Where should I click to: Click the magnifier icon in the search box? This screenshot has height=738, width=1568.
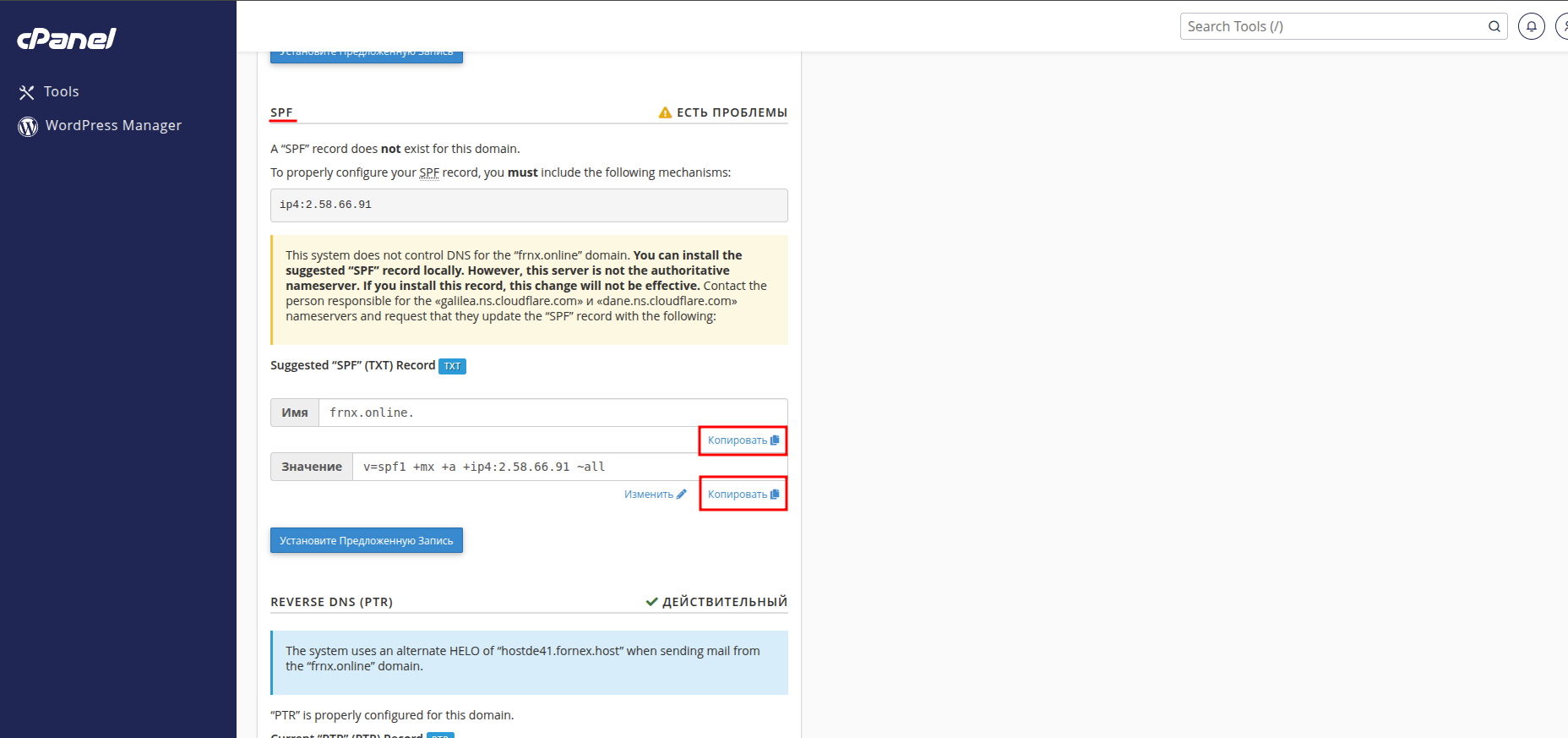click(1494, 26)
